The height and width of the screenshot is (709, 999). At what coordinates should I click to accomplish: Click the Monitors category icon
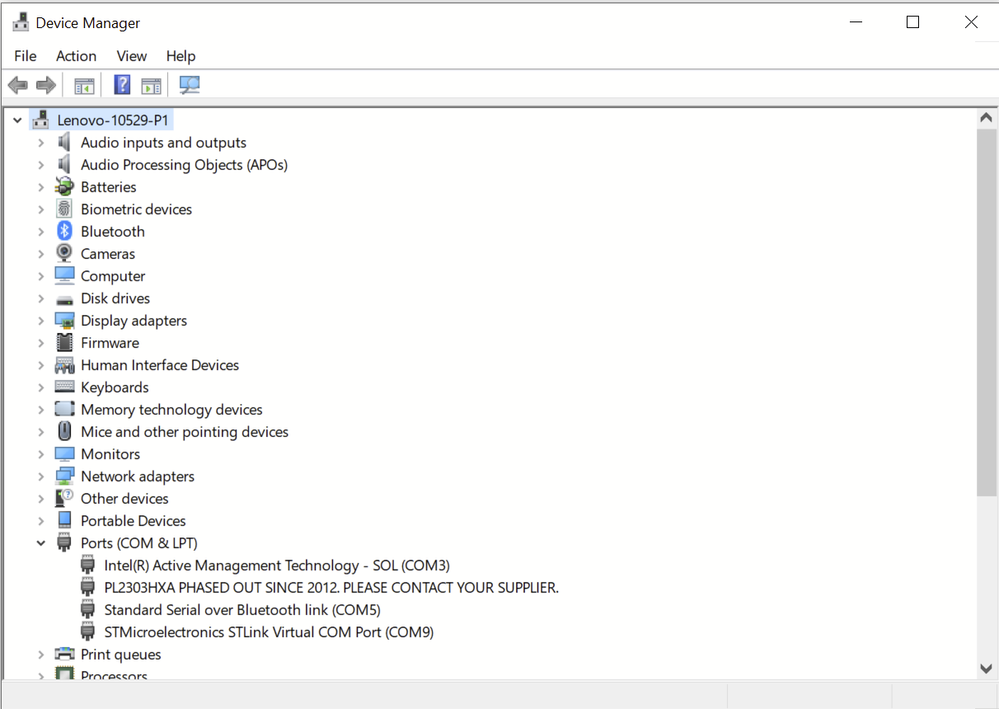(x=64, y=454)
